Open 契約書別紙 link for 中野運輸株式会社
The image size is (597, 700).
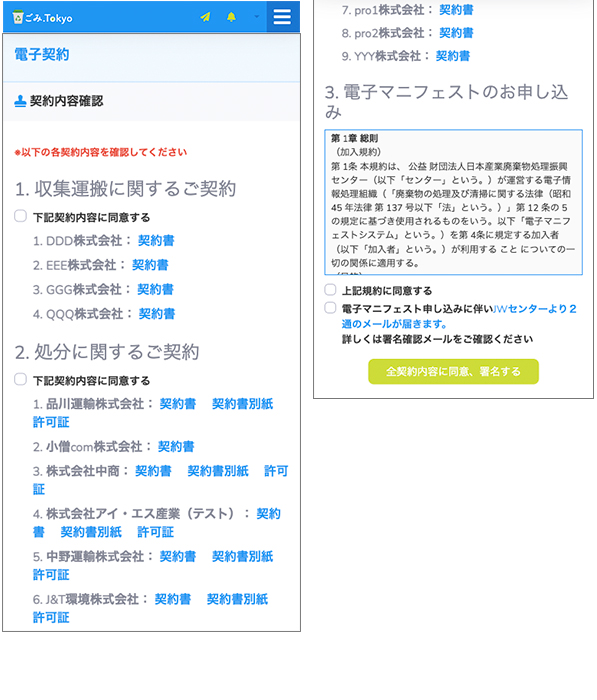pos(242,557)
